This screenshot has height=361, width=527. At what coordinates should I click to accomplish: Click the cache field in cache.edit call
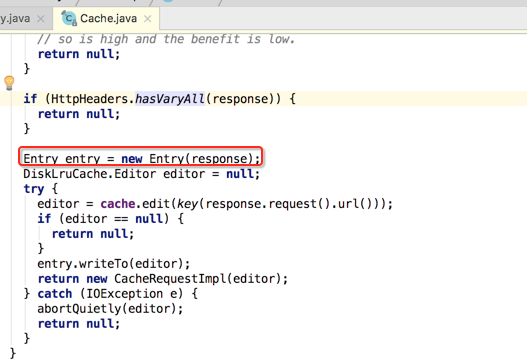[118, 204]
